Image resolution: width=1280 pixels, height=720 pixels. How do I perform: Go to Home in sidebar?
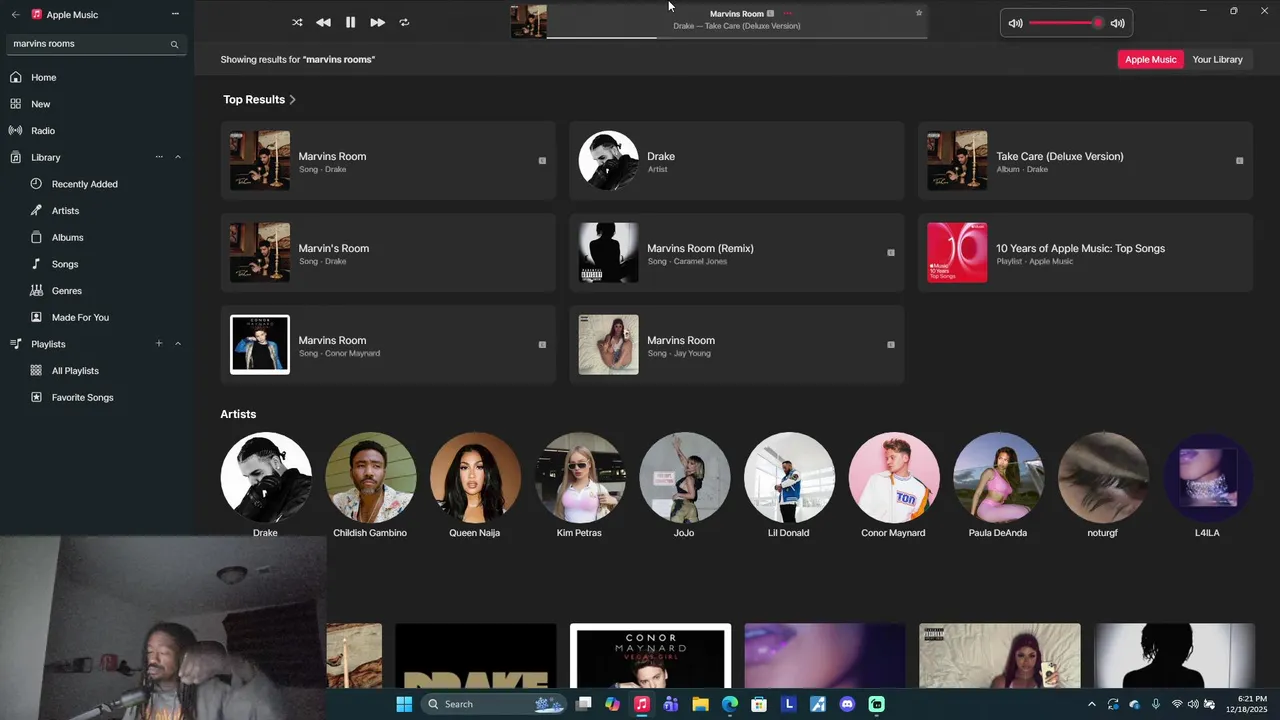click(43, 77)
